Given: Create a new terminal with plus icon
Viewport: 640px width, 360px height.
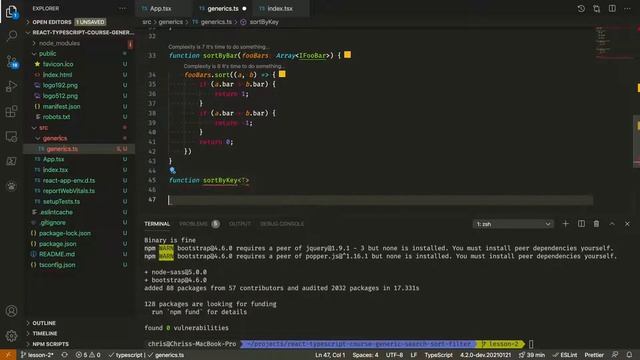Looking at the screenshot, I should (565, 224).
